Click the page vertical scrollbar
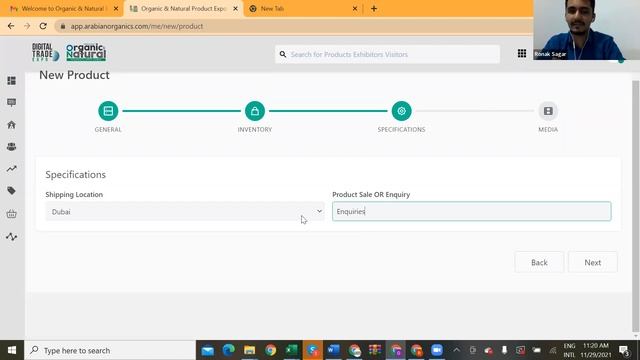 [x=635, y=206]
